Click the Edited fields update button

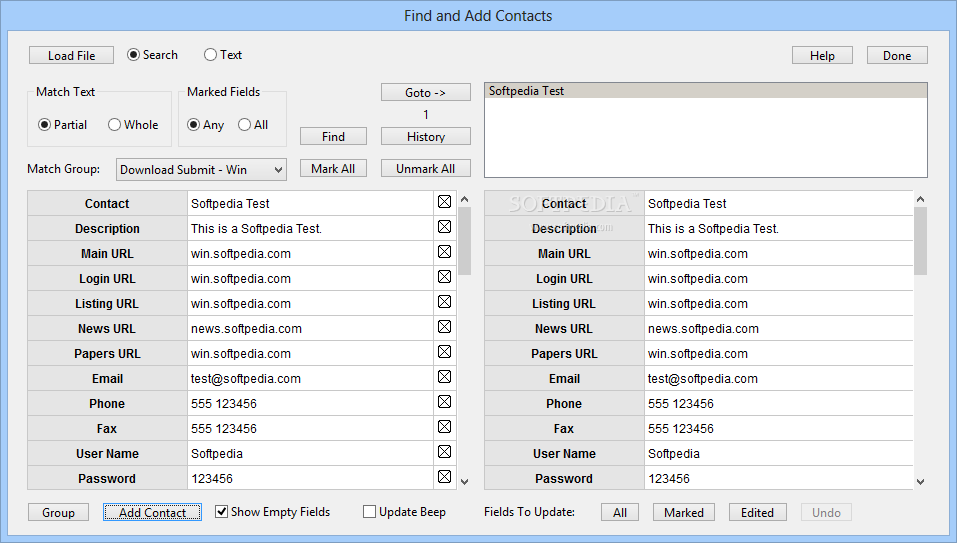pos(757,512)
